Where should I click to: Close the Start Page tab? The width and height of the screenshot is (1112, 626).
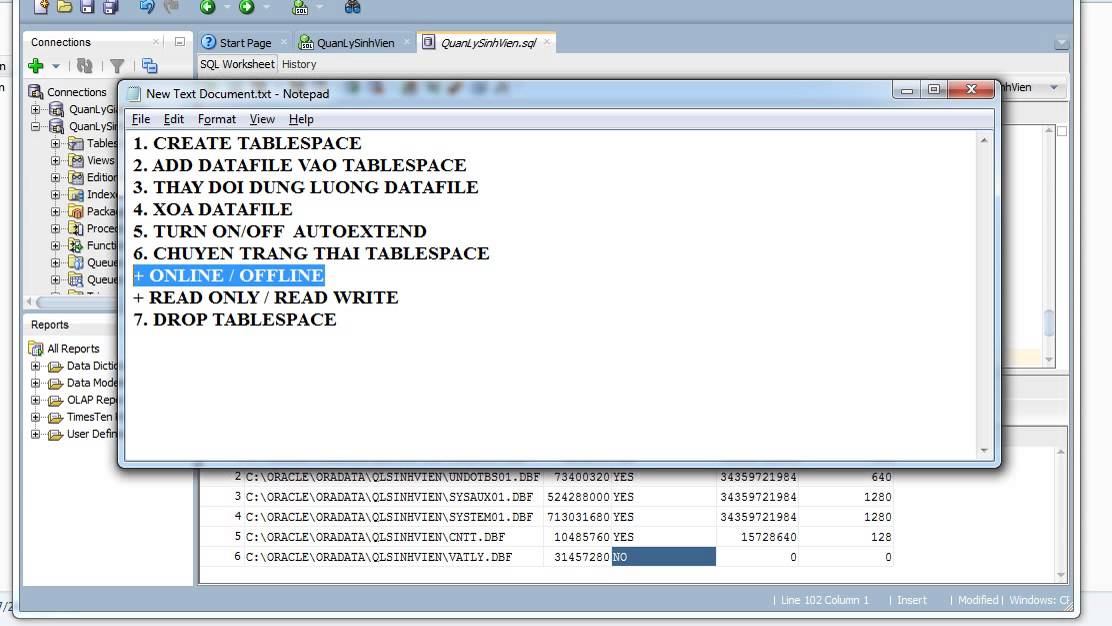pos(284,43)
